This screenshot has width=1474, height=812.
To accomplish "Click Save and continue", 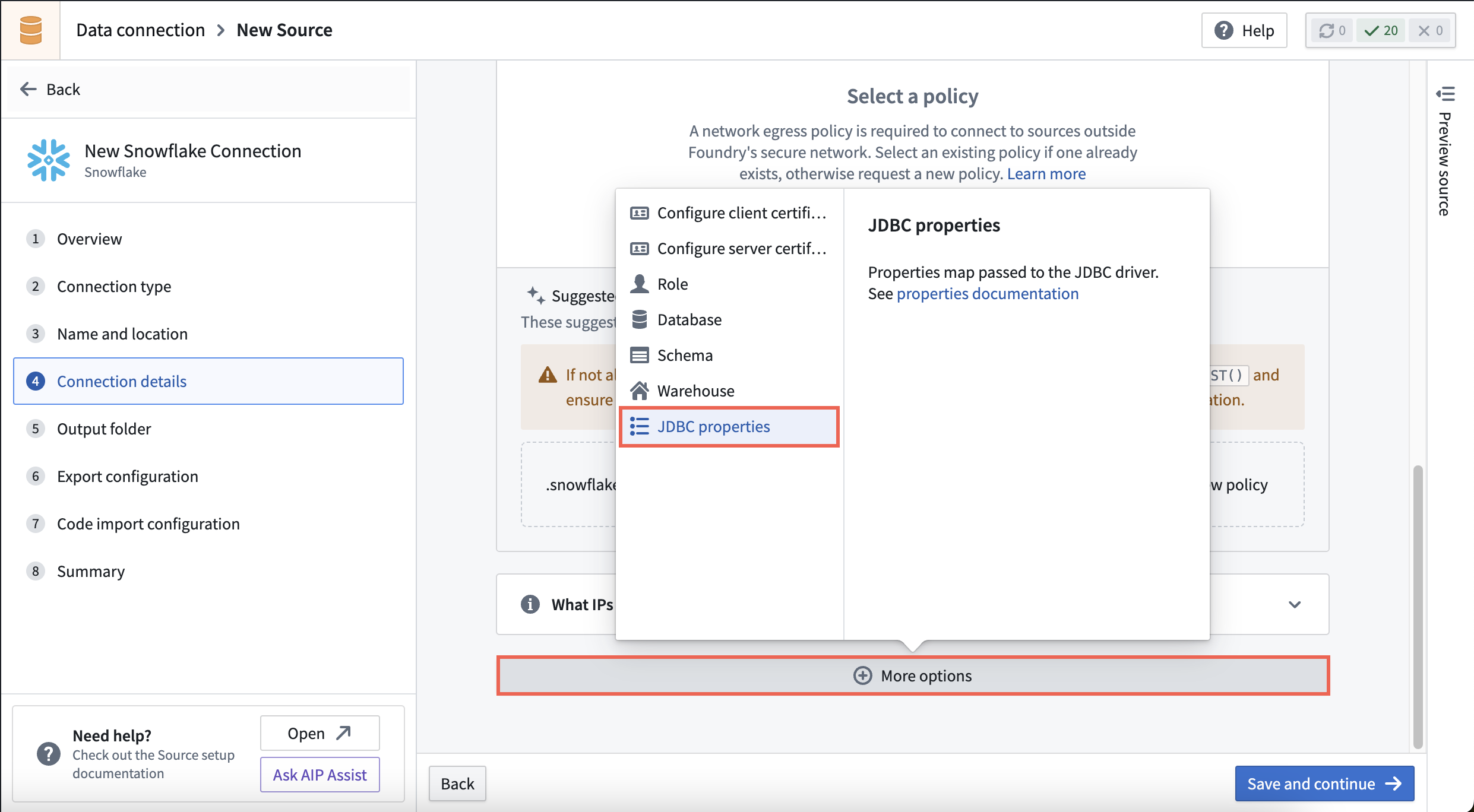I will tap(1324, 784).
